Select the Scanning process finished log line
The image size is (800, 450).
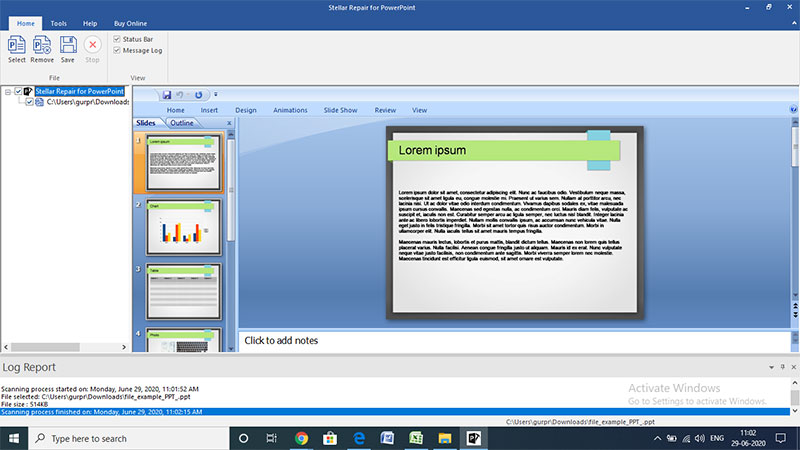click(x=395, y=412)
